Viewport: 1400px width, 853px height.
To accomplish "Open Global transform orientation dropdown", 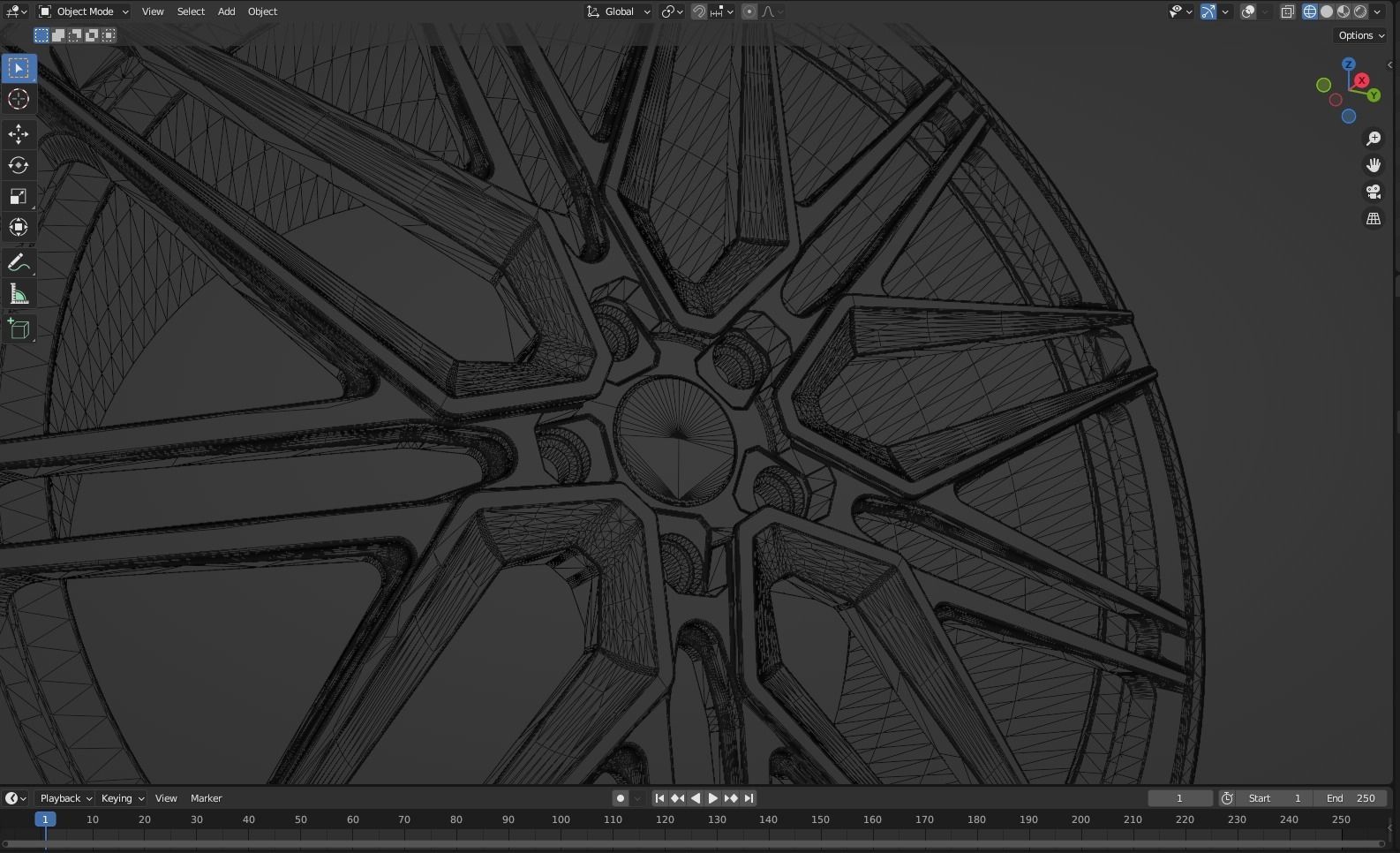I will tap(619, 11).
